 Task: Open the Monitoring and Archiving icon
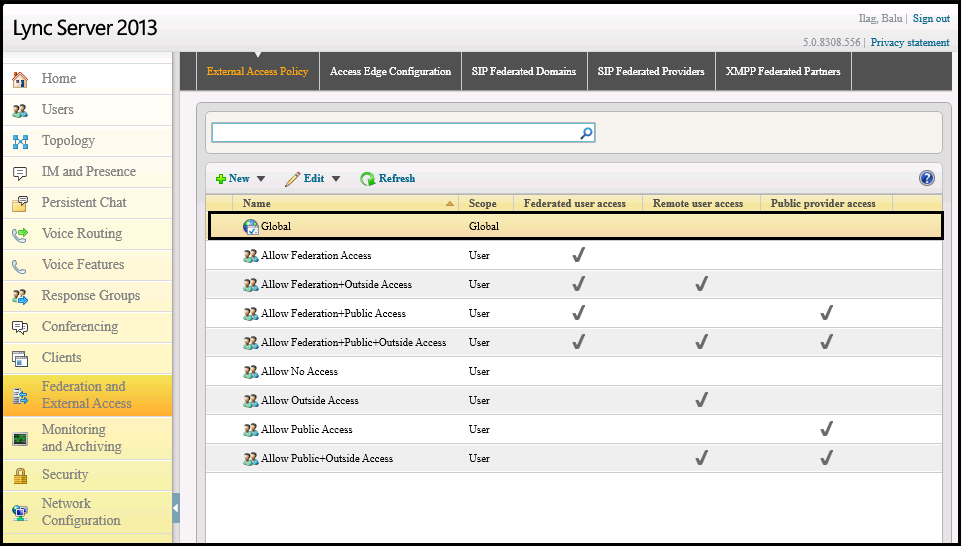20,439
